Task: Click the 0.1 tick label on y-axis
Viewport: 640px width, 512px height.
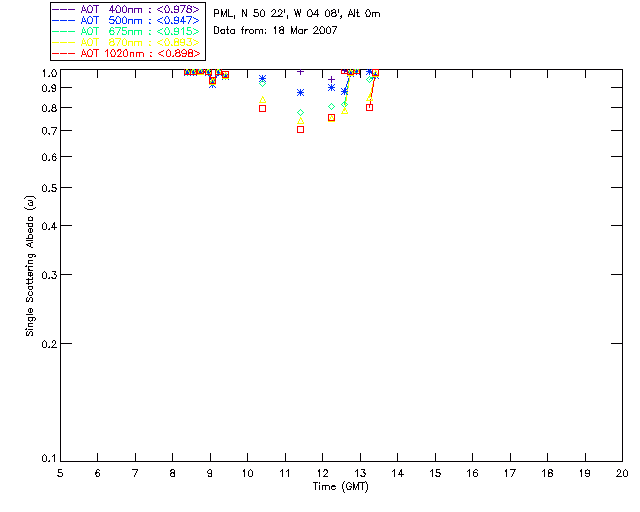Action: point(49,459)
